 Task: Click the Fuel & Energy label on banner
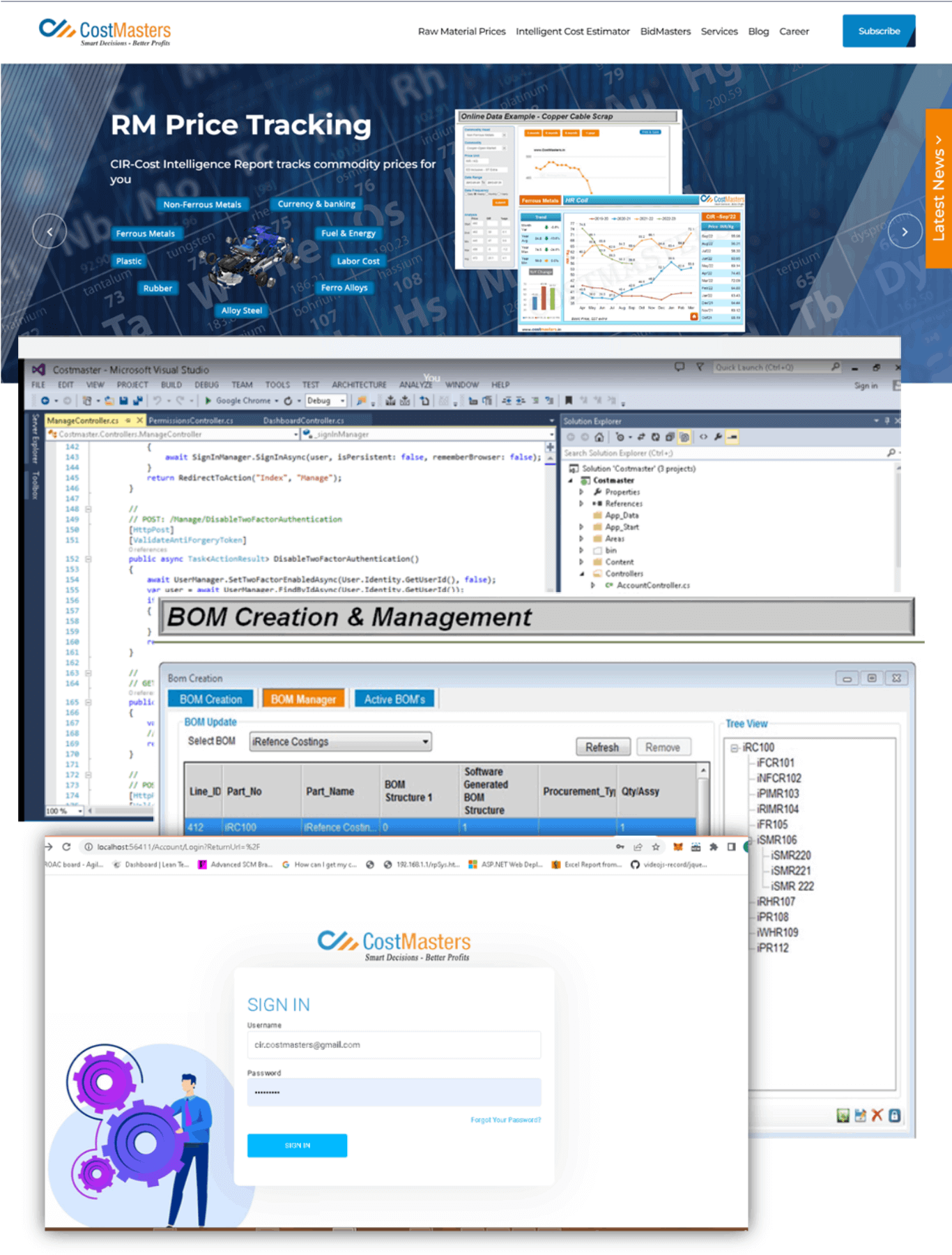click(x=348, y=234)
